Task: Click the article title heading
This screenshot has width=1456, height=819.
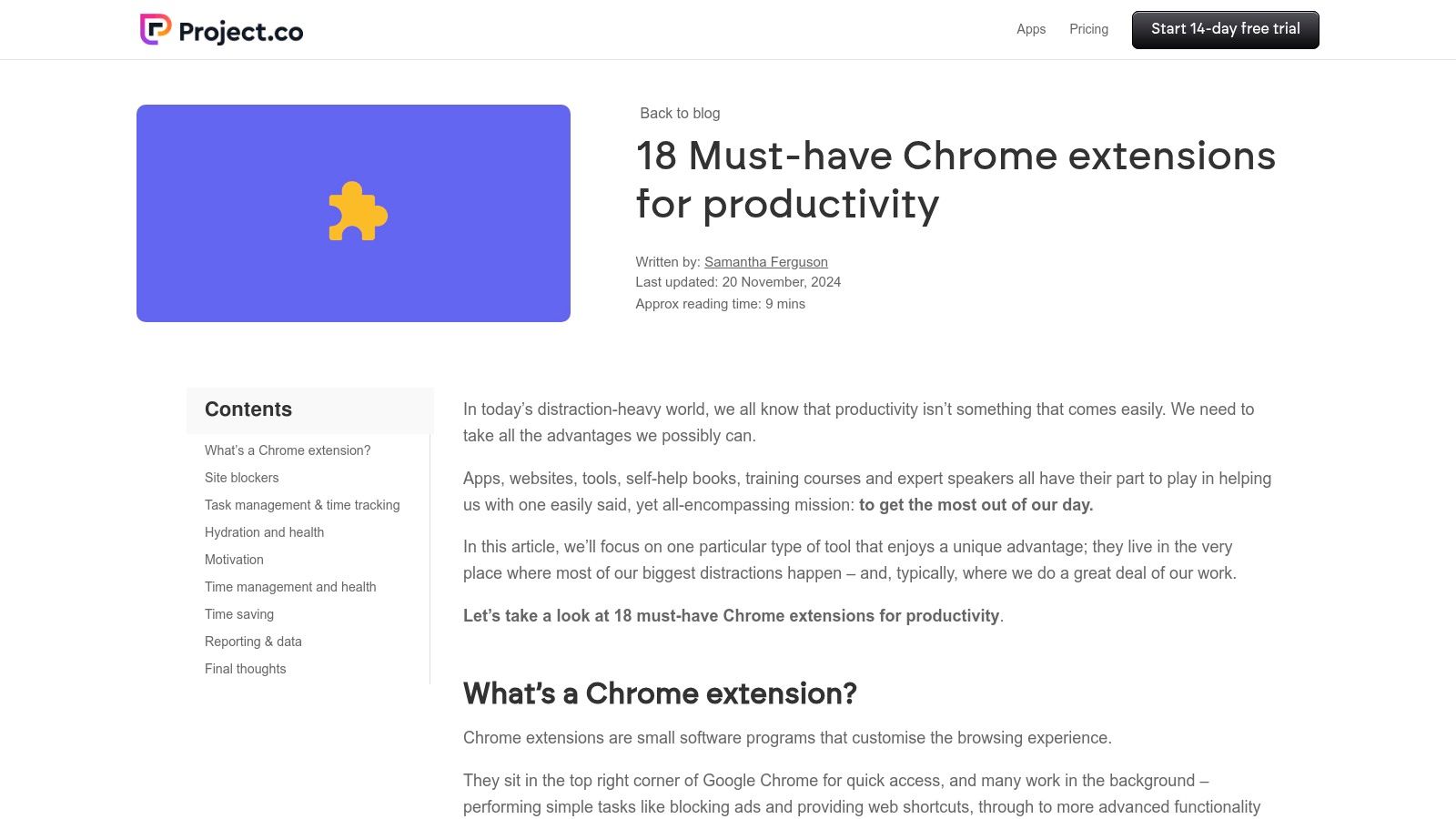Action: coord(955,179)
